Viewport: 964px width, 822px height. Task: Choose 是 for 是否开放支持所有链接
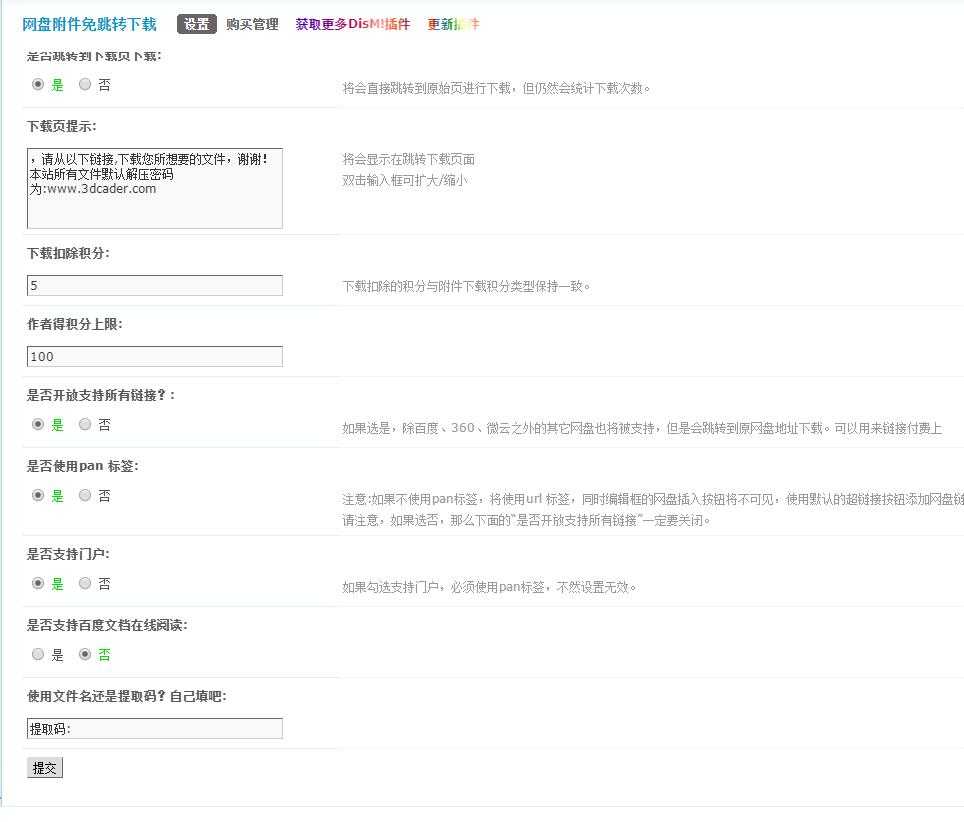tap(39, 425)
